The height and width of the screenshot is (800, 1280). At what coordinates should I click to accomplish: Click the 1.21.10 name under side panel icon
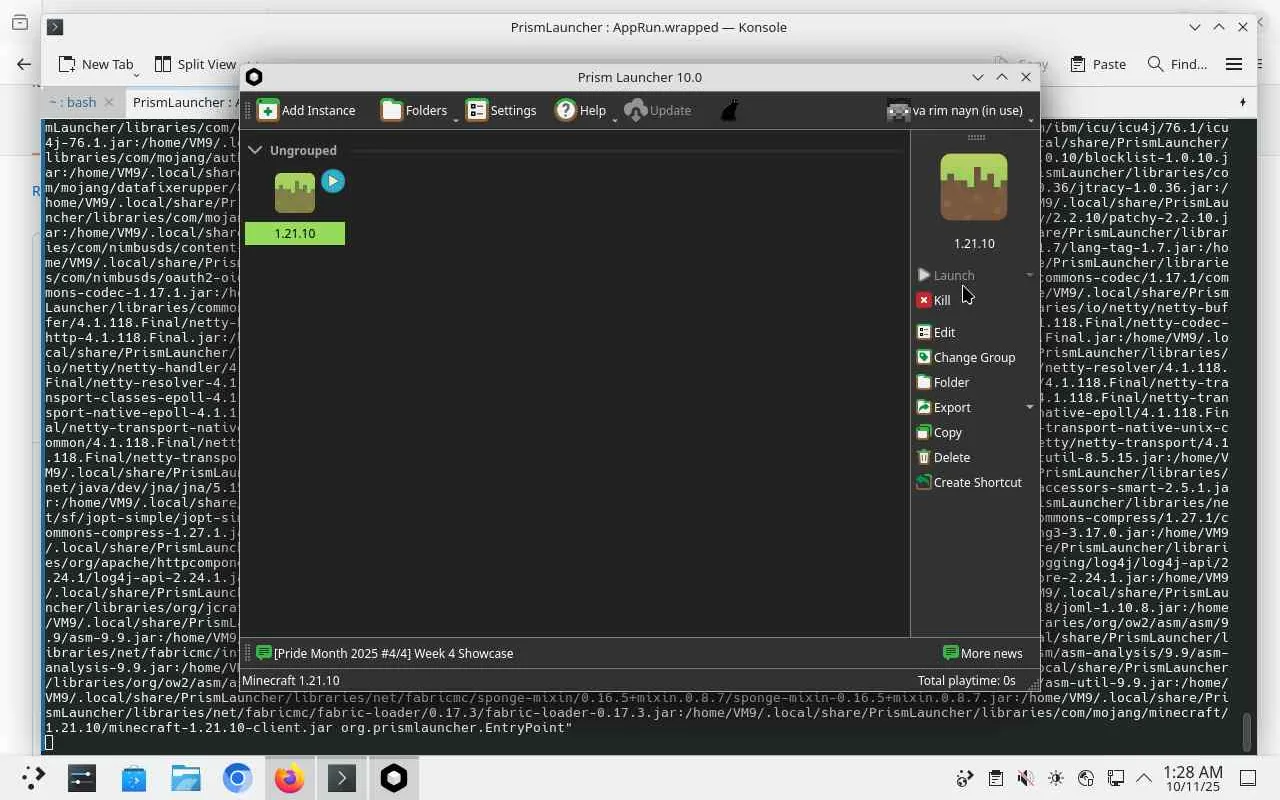974,243
